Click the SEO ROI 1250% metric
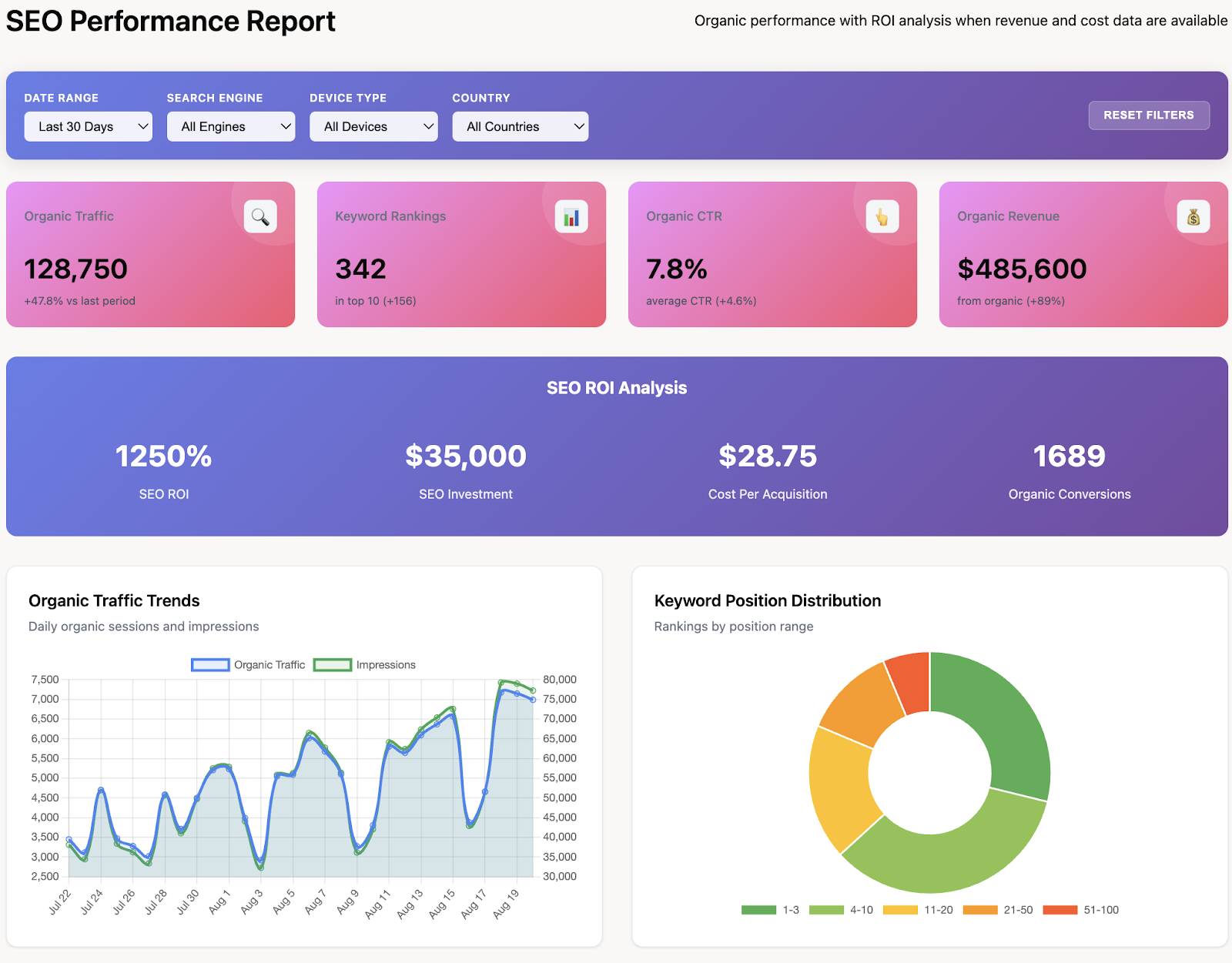1232x963 pixels. tap(163, 456)
